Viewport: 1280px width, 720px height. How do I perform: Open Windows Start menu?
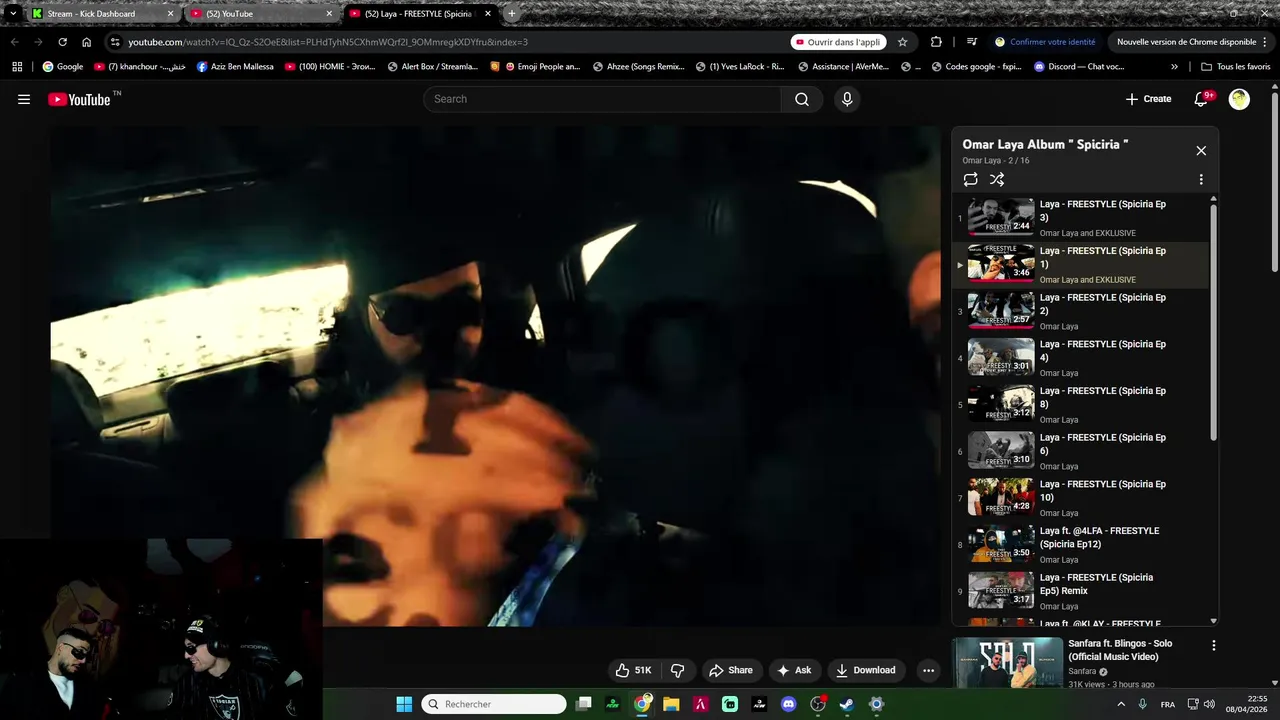(404, 704)
